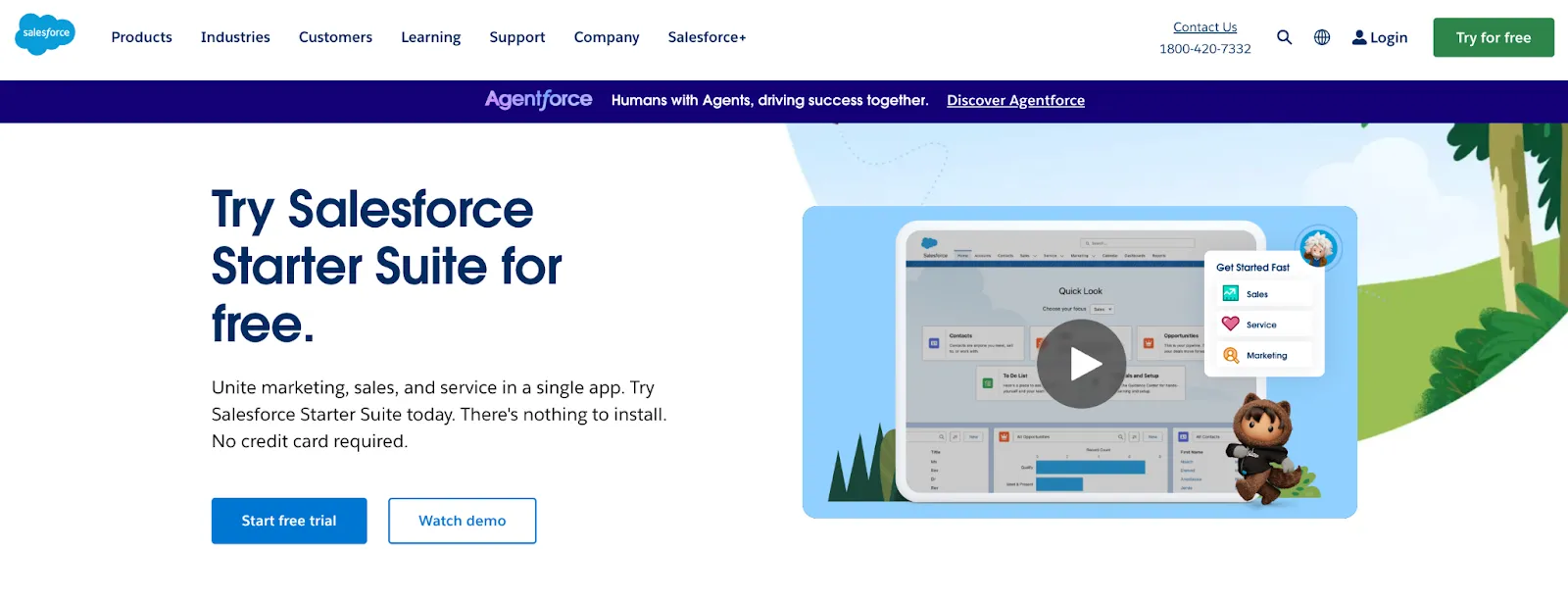Click the phone number 1800-420-7332
Screen dimensions: 1568x602
(x=1205, y=49)
